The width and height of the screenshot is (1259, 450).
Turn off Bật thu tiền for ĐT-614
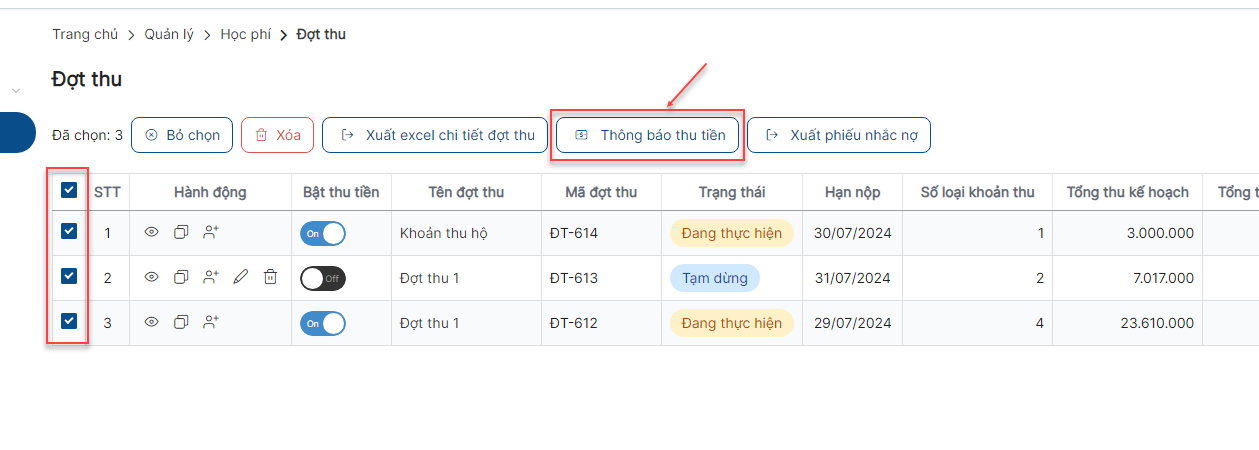pyautogui.click(x=323, y=233)
